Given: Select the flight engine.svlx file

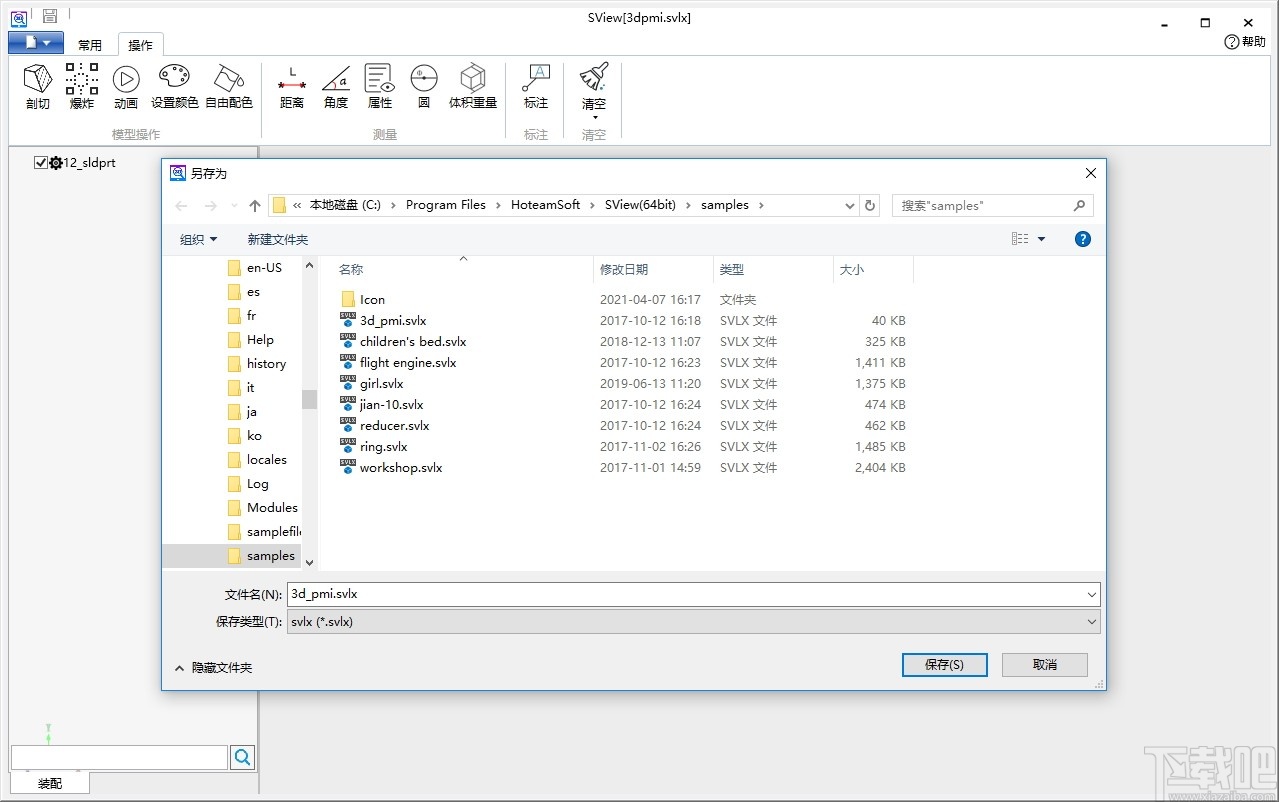Looking at the screenshot, I should (408, 363).
